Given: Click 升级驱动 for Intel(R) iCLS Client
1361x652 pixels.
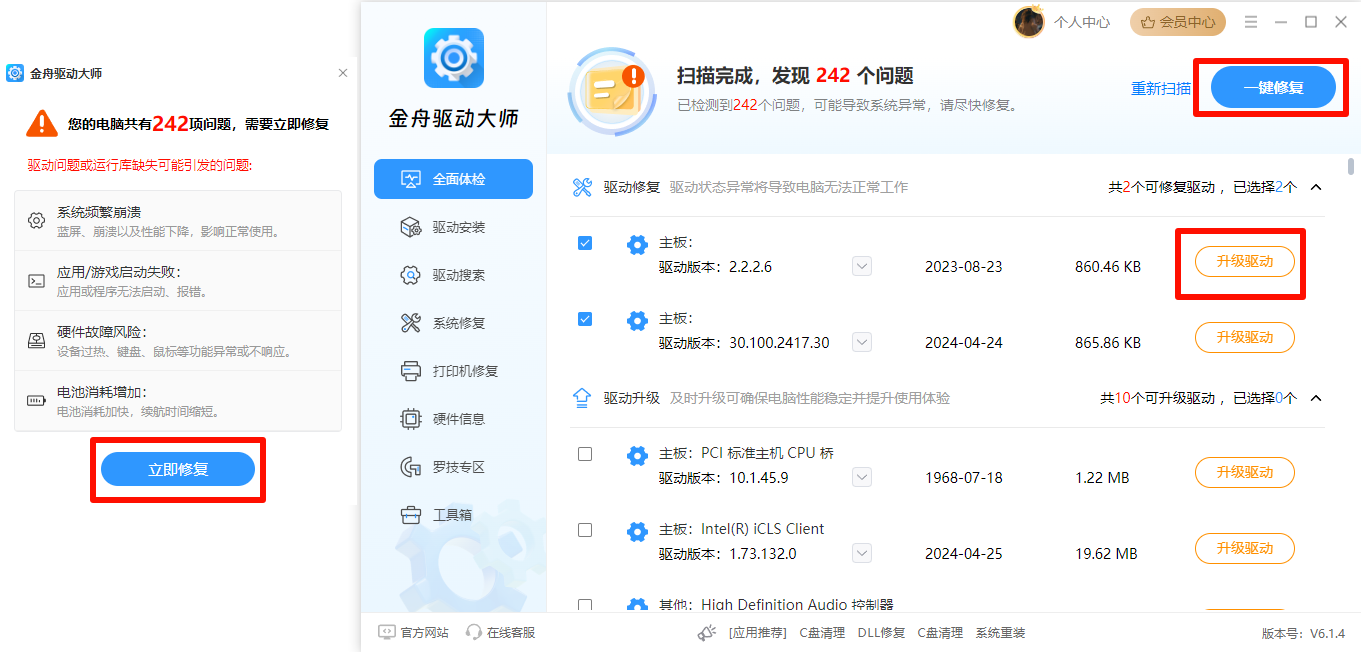Looking at the screenshot, I should (x=1245, y=548).
